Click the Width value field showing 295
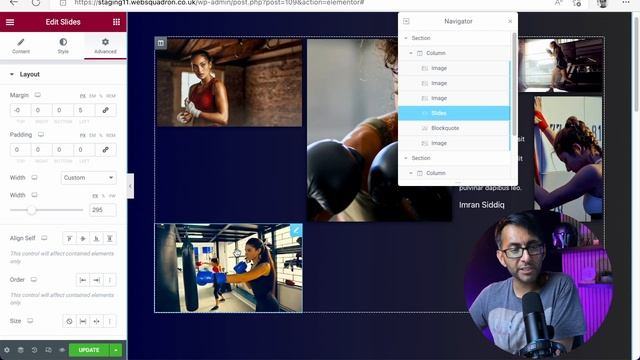 pos(103,210)
